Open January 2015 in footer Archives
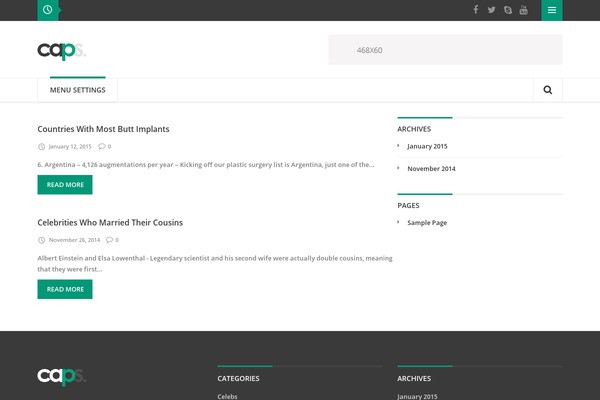Image resolution: width=600 pixels, height=400 pixels. tap(417, 397)
